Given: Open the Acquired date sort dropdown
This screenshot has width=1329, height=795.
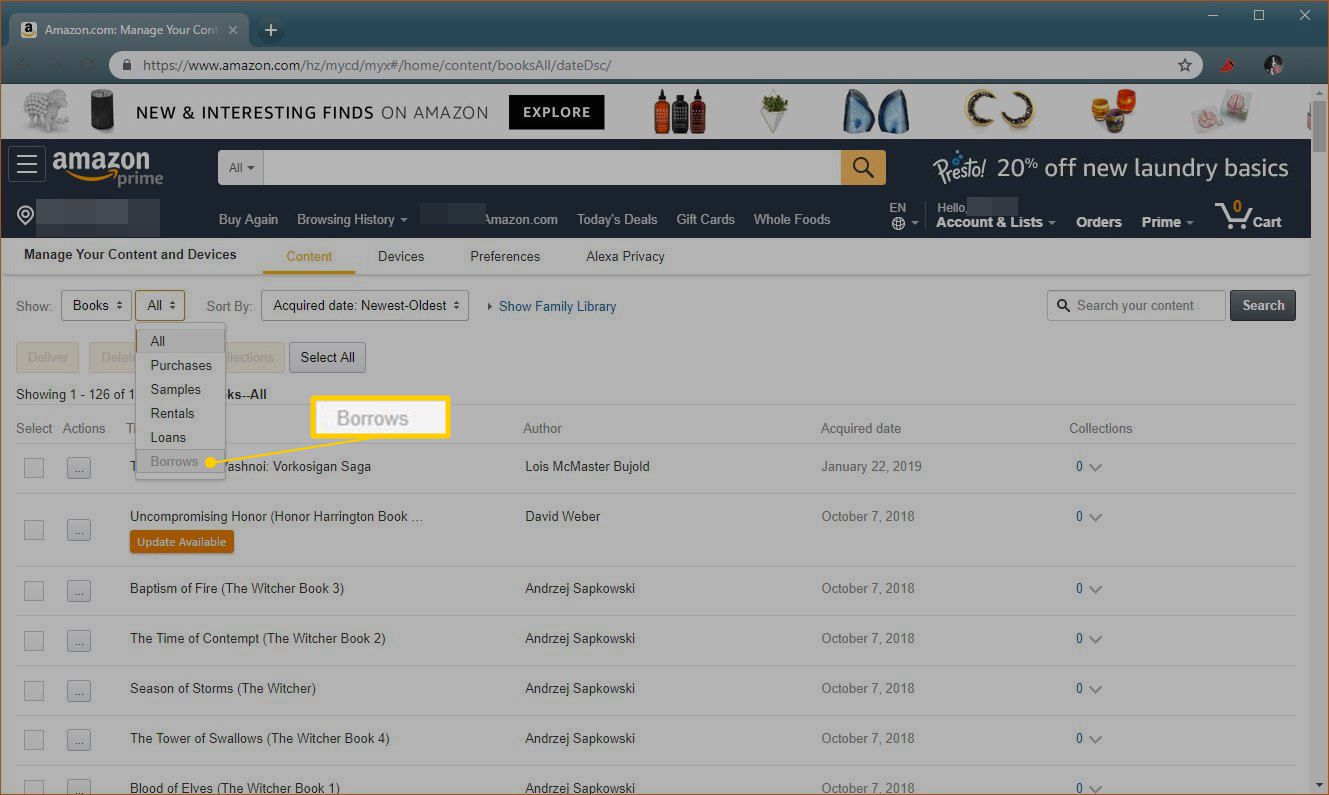Looking at the screenshot, I should pos(365,306).
